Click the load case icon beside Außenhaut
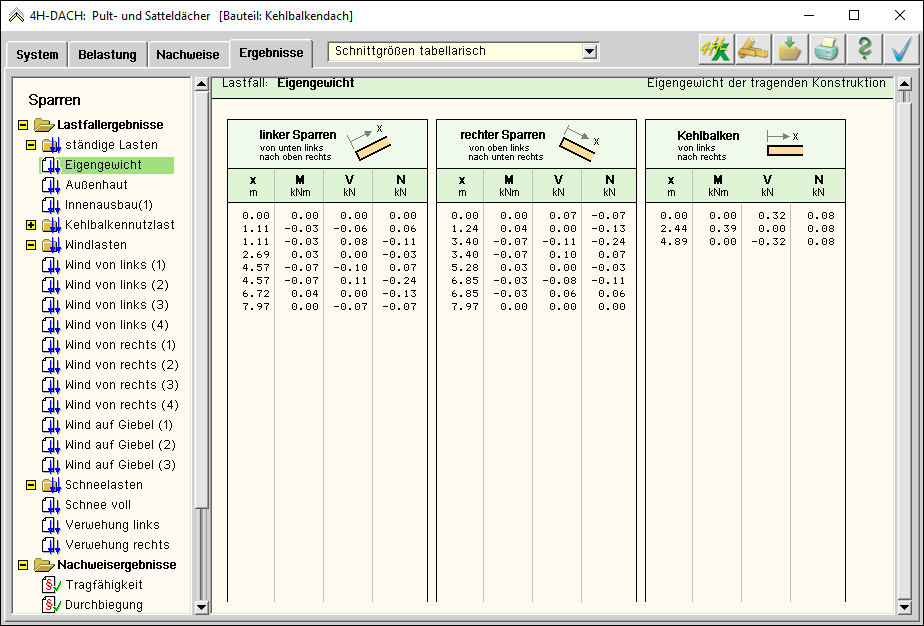 pos(51,185)
